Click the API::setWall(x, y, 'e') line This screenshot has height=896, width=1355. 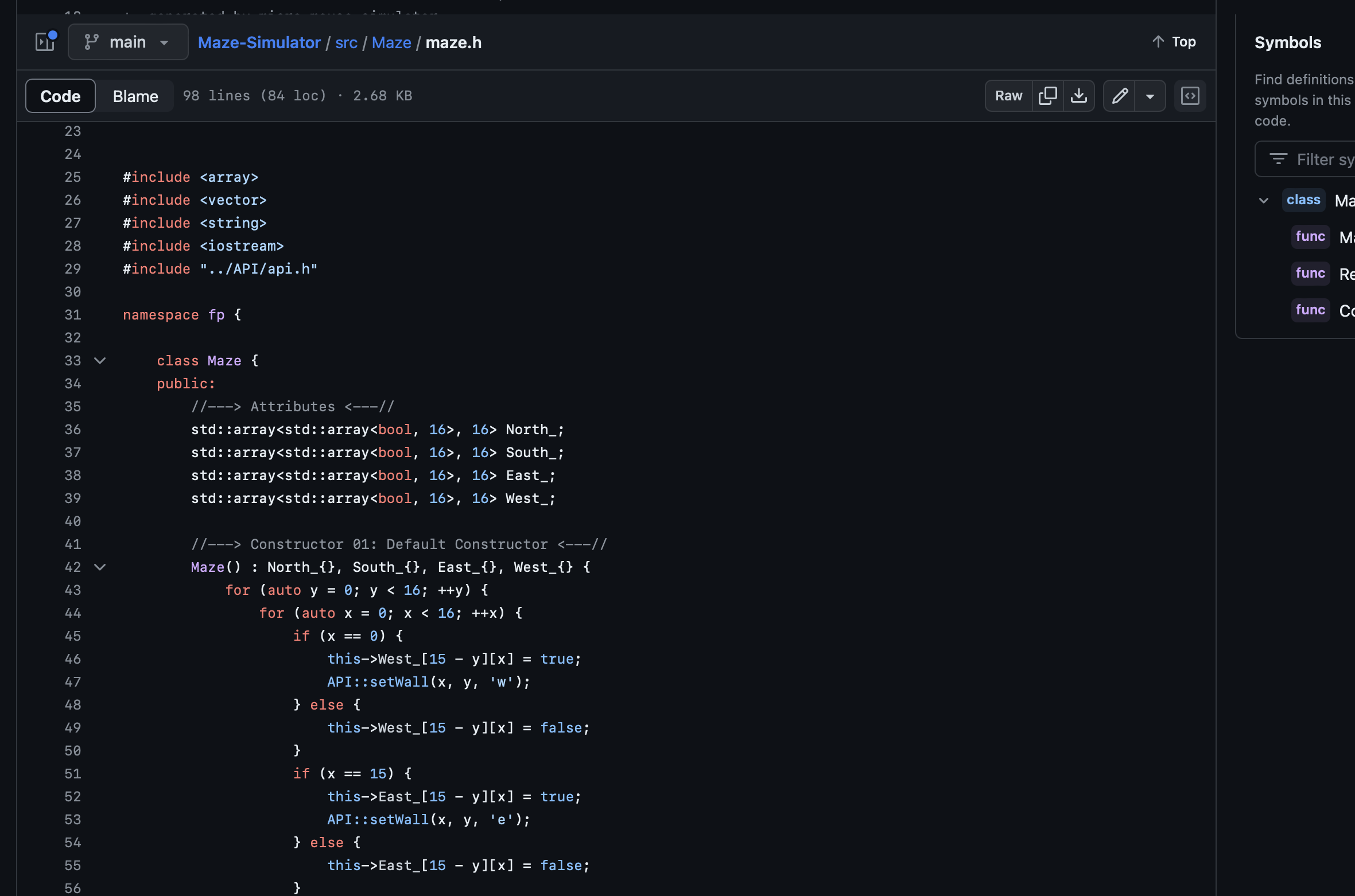(429, 820)
